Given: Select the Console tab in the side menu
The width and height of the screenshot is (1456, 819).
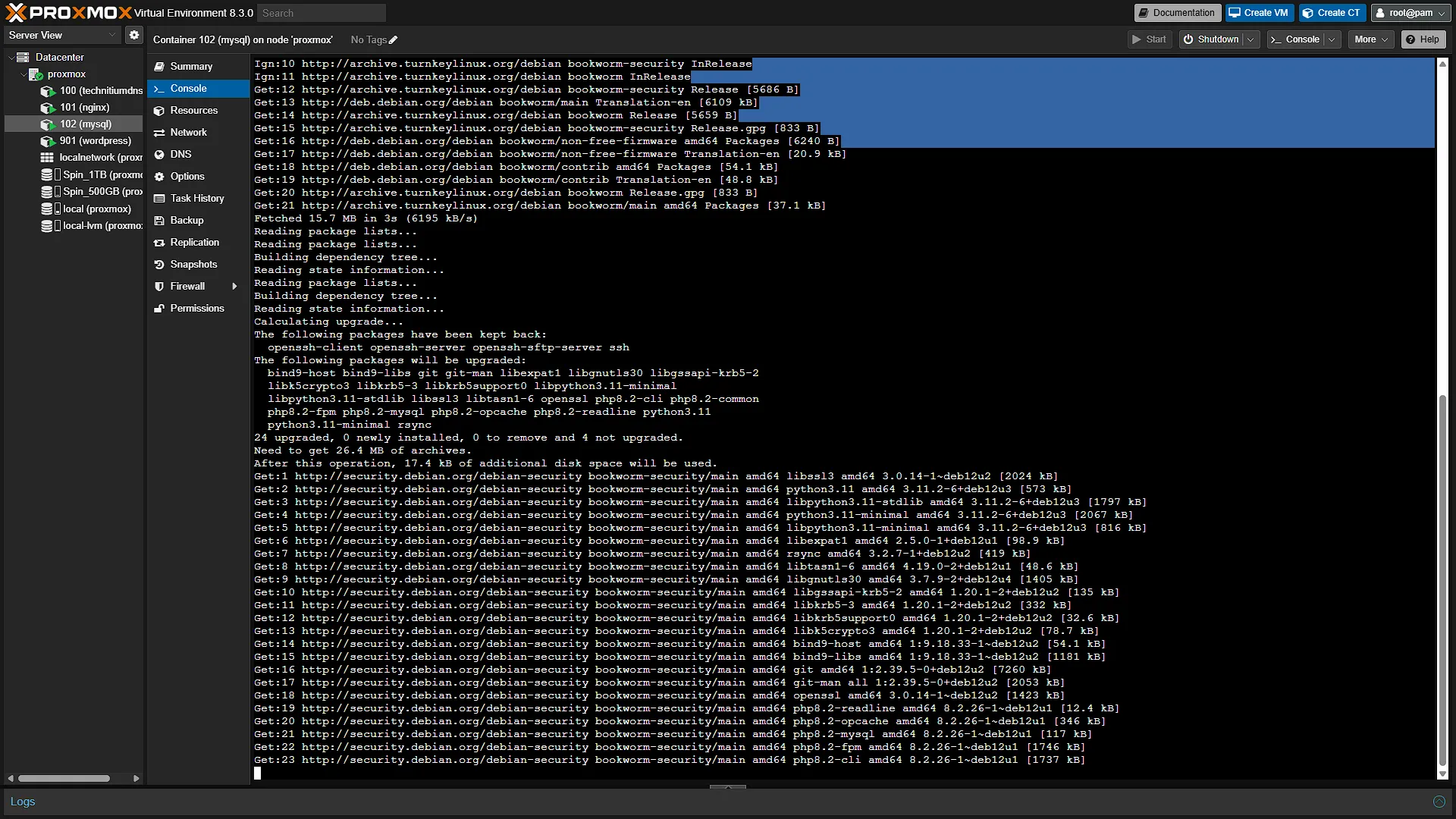Looking at the screenshot, I should point(198,89).
